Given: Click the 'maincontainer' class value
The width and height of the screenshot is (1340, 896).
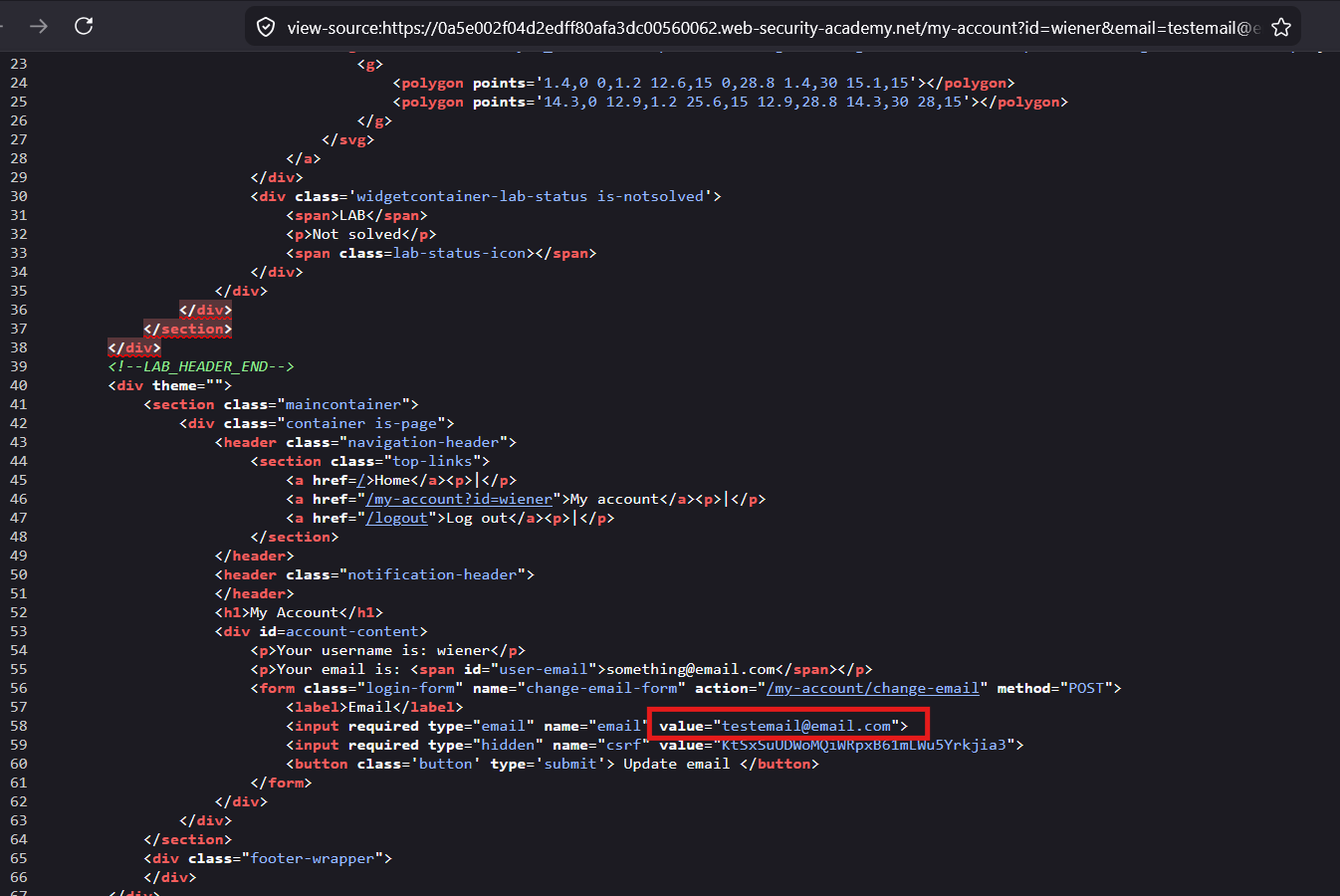Looking at the screenshot, I should (x=342, y=404).
